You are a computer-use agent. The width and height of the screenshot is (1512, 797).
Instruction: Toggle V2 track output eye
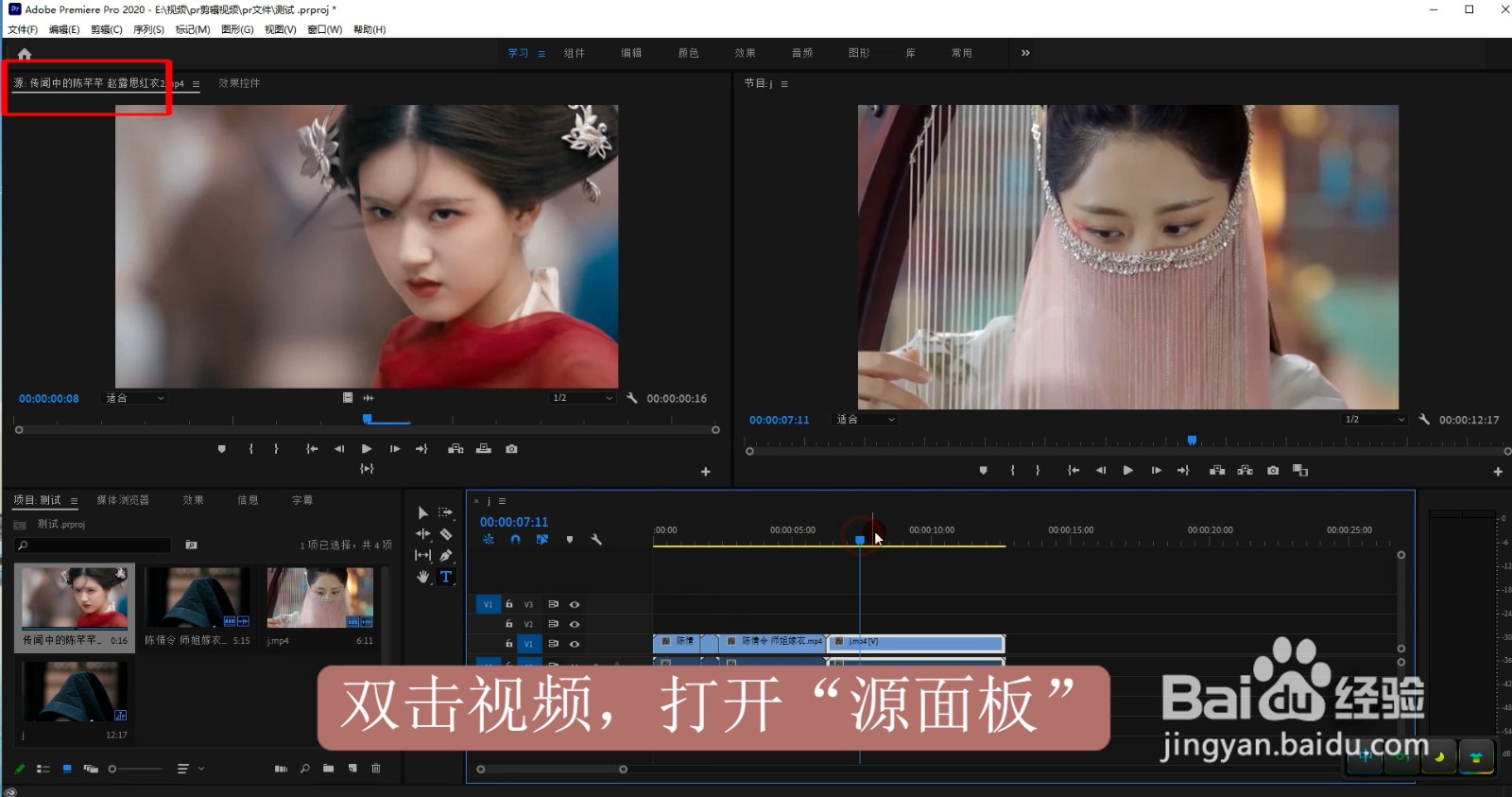(575, 624)
